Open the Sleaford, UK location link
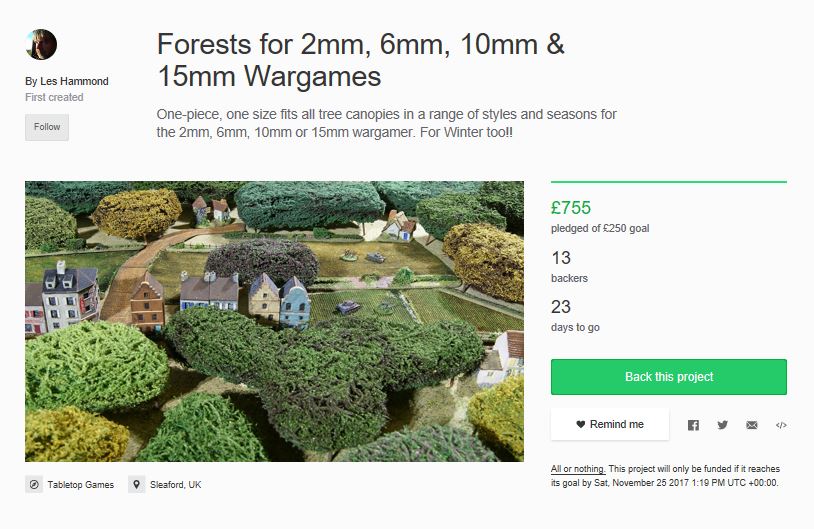814x529 pixels. coord(175,484)
